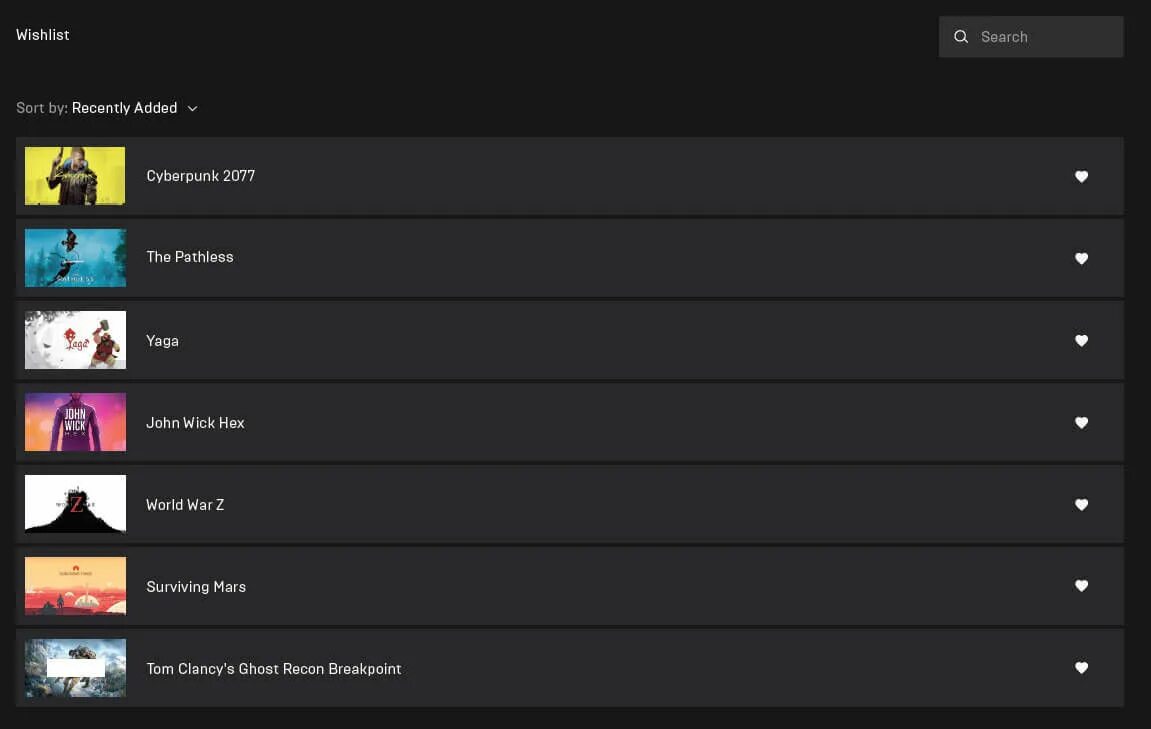1151x729 pixels.
Task: Click the Search input field
Action: coord(1031,37)
